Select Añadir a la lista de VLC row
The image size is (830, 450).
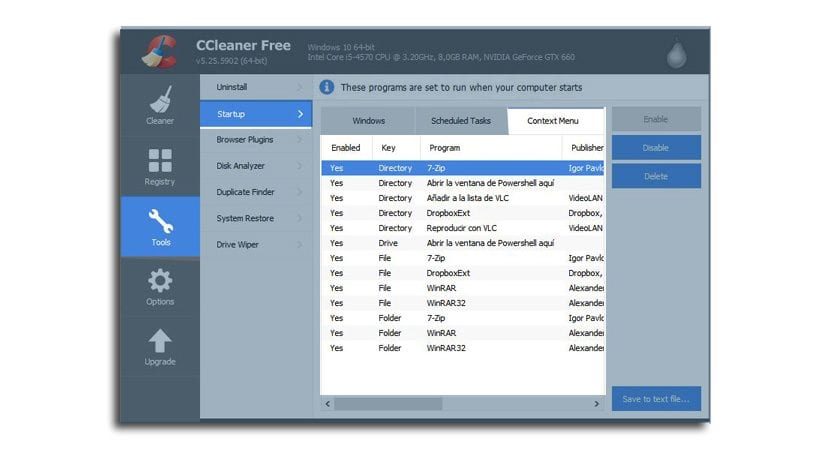tap(463, 198)
